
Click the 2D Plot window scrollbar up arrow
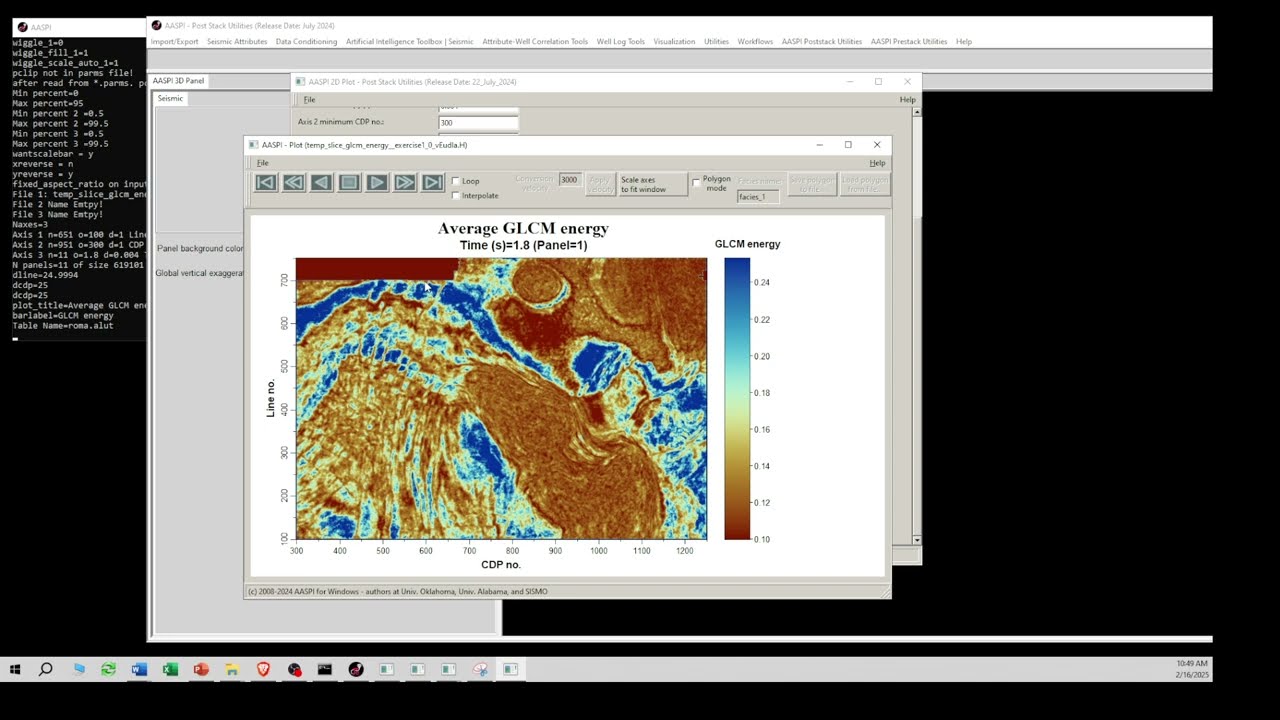pos(917,112)
